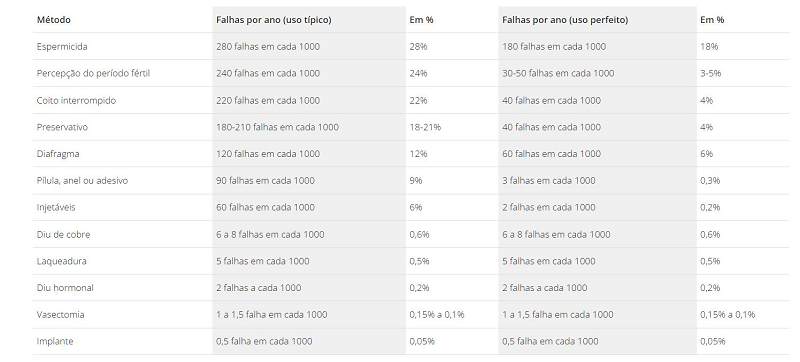Click the Diafragma method cell

[58, 153]
